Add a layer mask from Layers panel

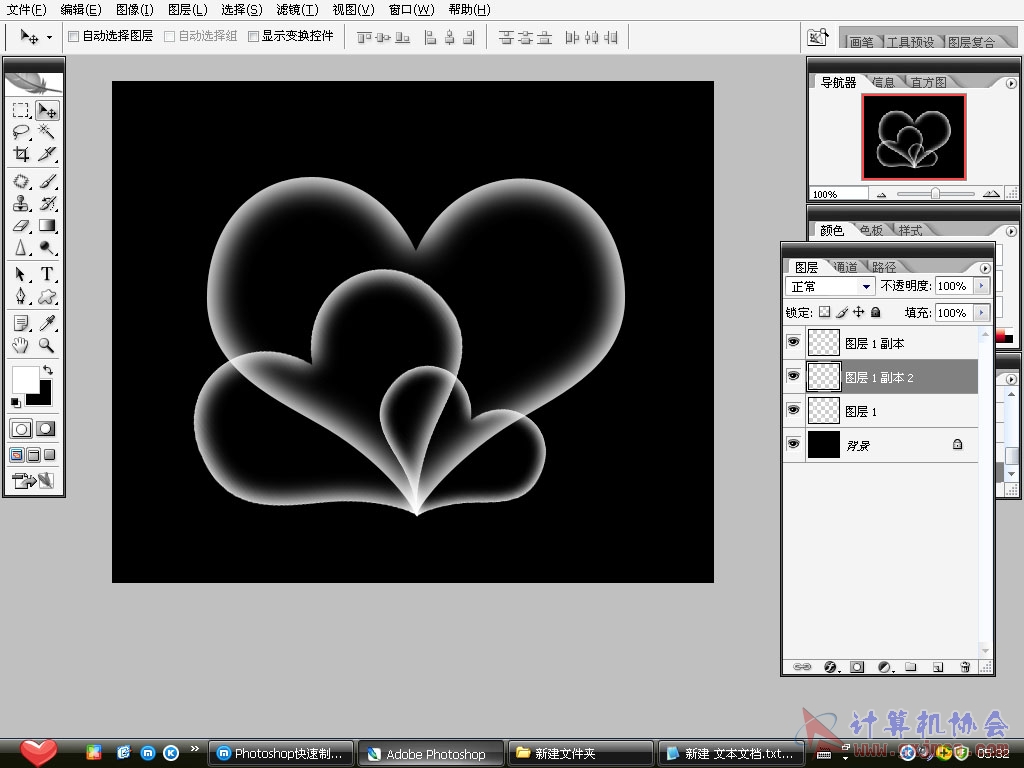pos(857,667)
